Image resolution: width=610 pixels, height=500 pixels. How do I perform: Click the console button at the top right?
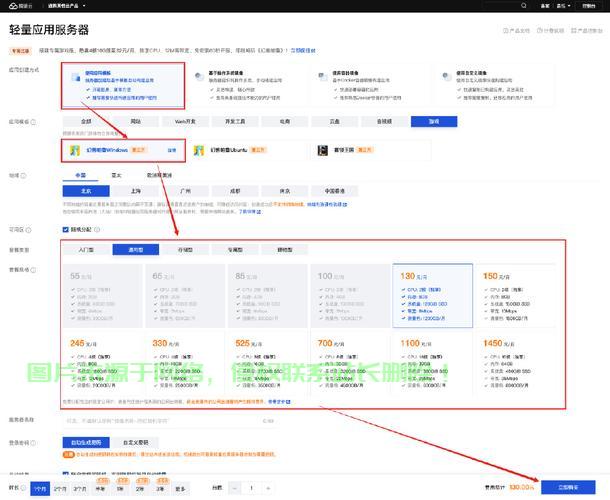[x=589, y=6]
